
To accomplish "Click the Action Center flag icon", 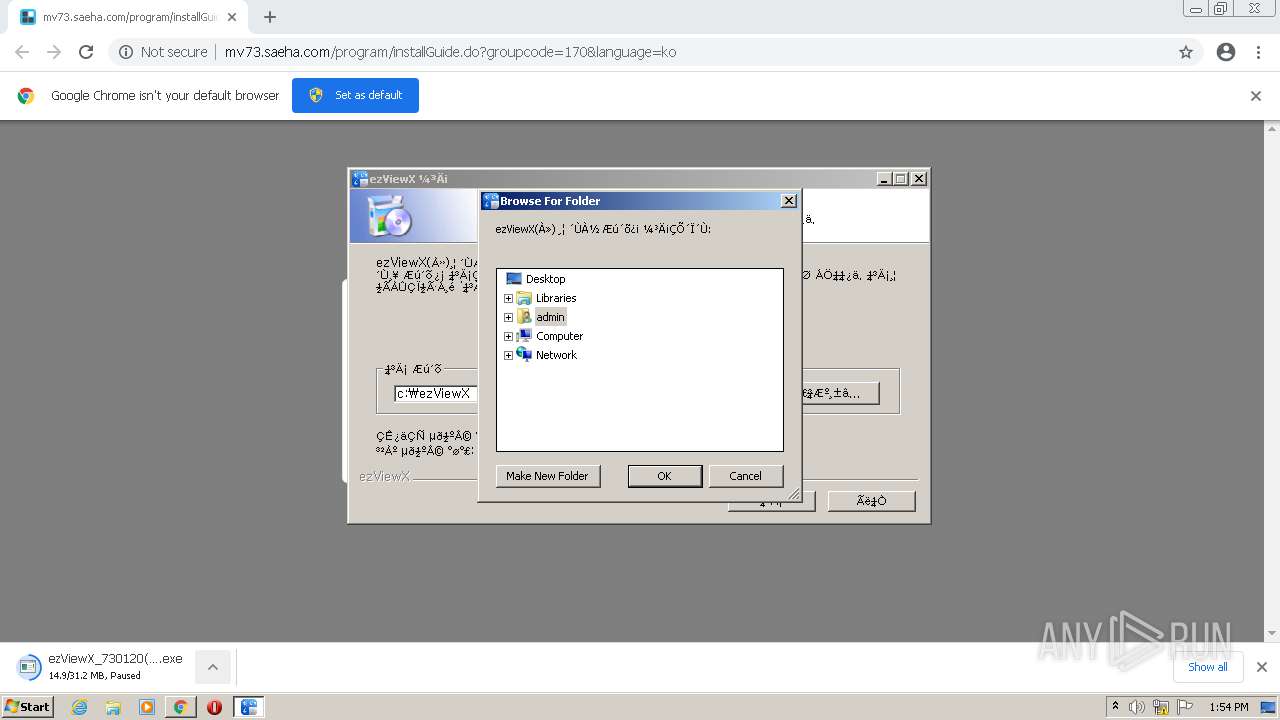I will 1185,707.
